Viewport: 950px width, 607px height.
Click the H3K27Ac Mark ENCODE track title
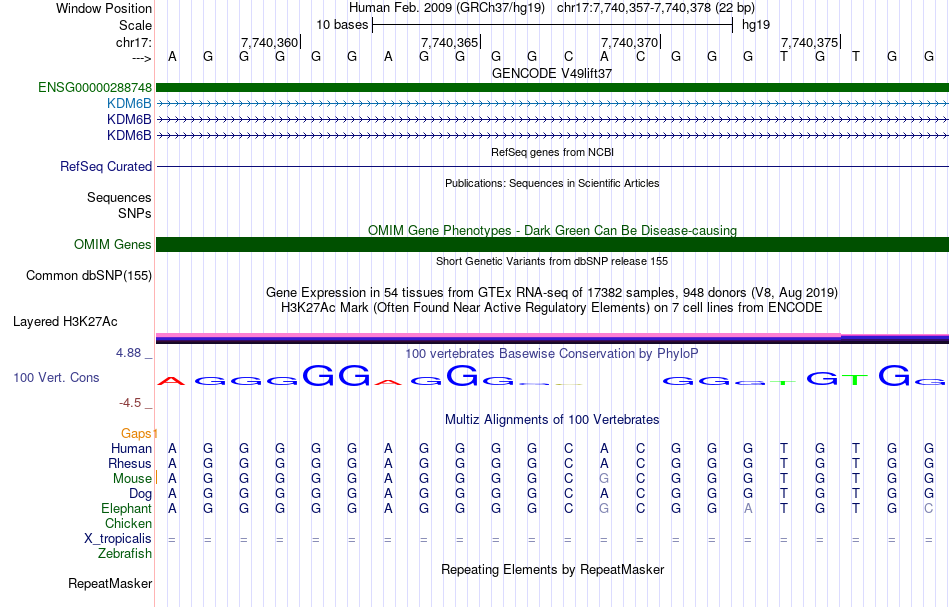[x=551, y=308]
